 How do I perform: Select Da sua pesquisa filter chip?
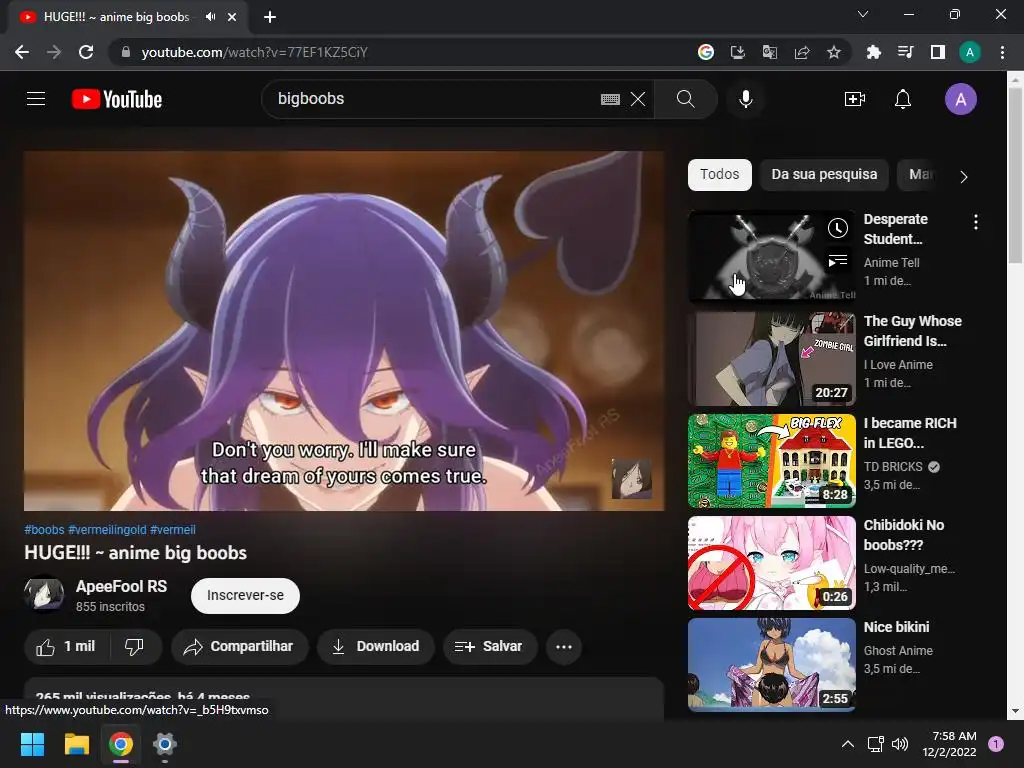(x=824, y=174)
